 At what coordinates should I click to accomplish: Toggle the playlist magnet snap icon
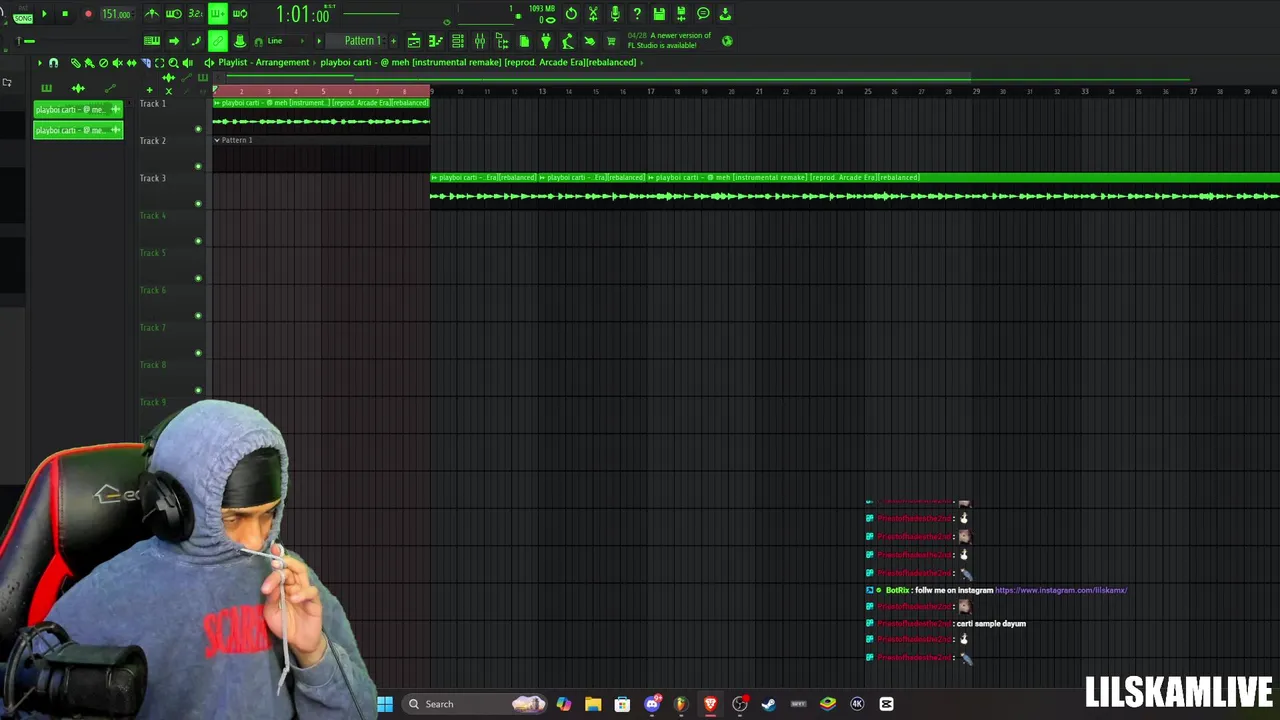(x=54, y=63)
